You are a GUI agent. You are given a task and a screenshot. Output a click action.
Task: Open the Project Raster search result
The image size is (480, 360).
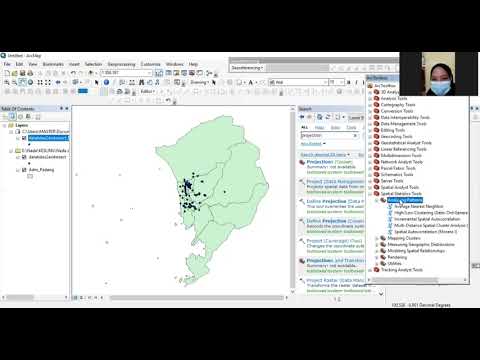click(x=335, y=280)
